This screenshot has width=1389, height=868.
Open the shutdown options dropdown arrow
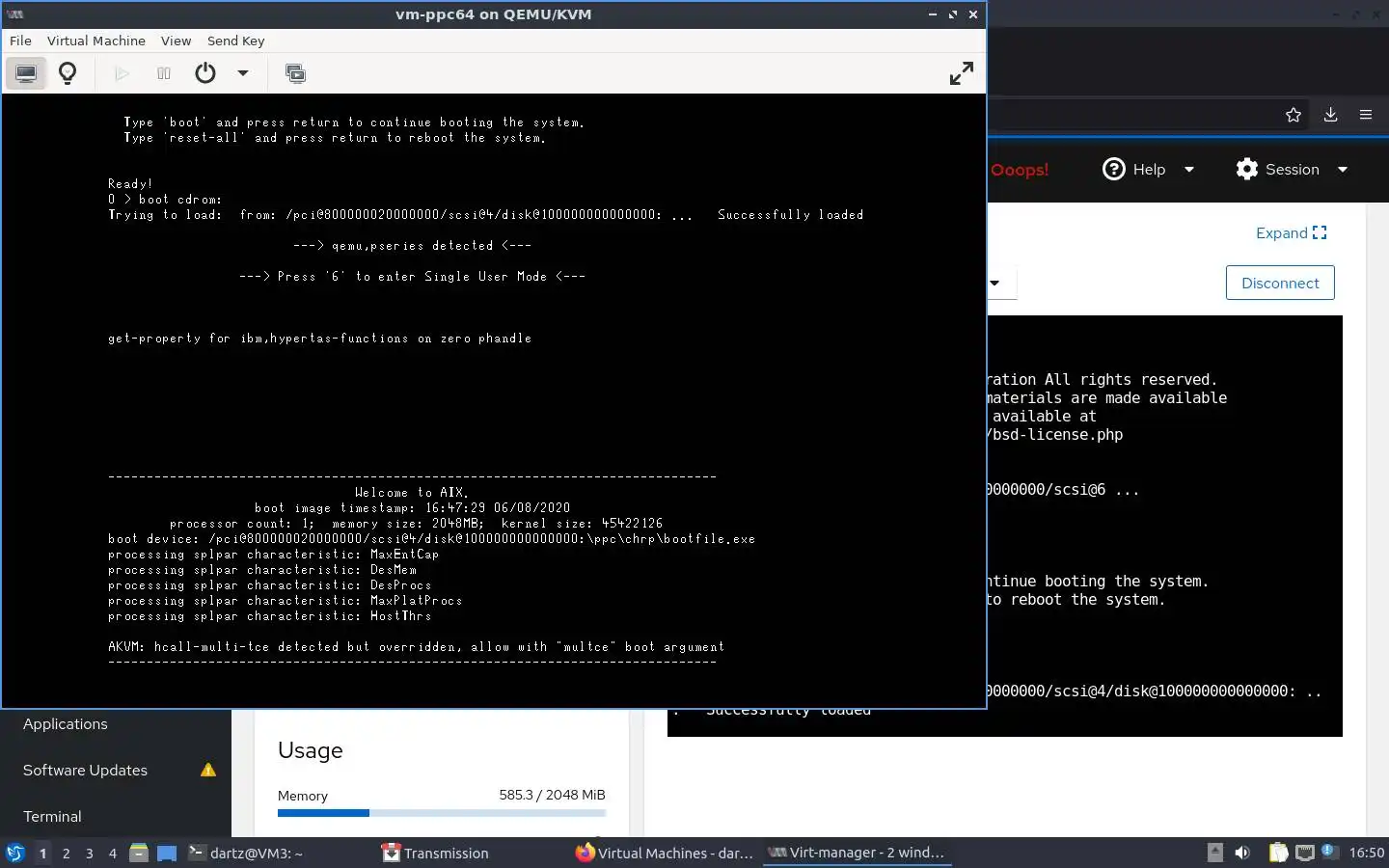tap(243, 73)
